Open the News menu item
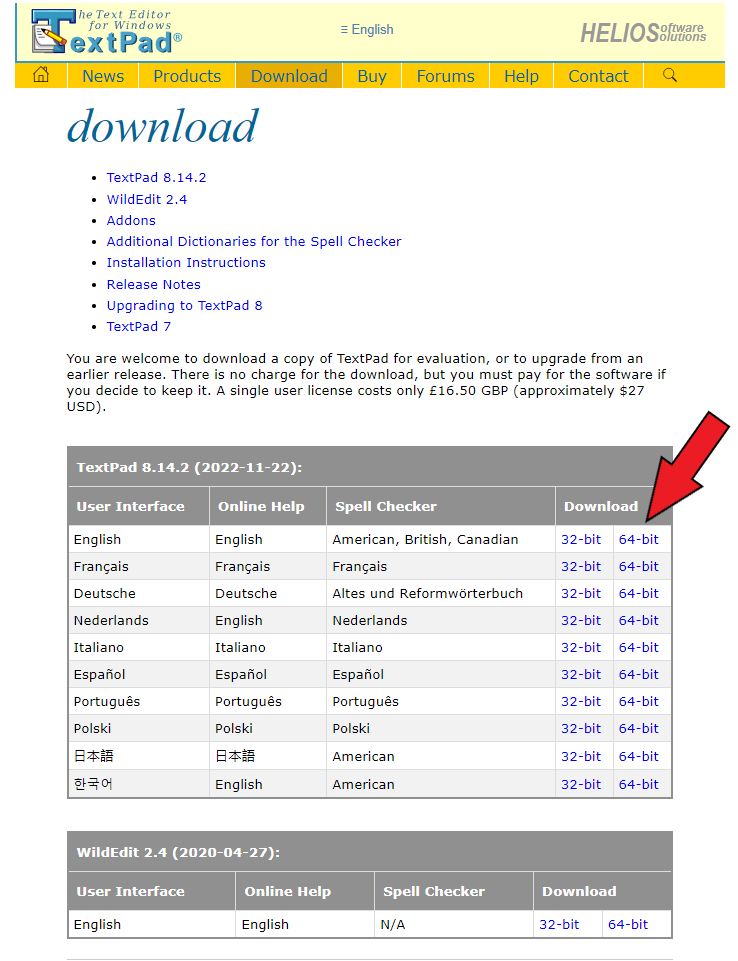Viewport: 738px width, 961px height. point(103,76)
